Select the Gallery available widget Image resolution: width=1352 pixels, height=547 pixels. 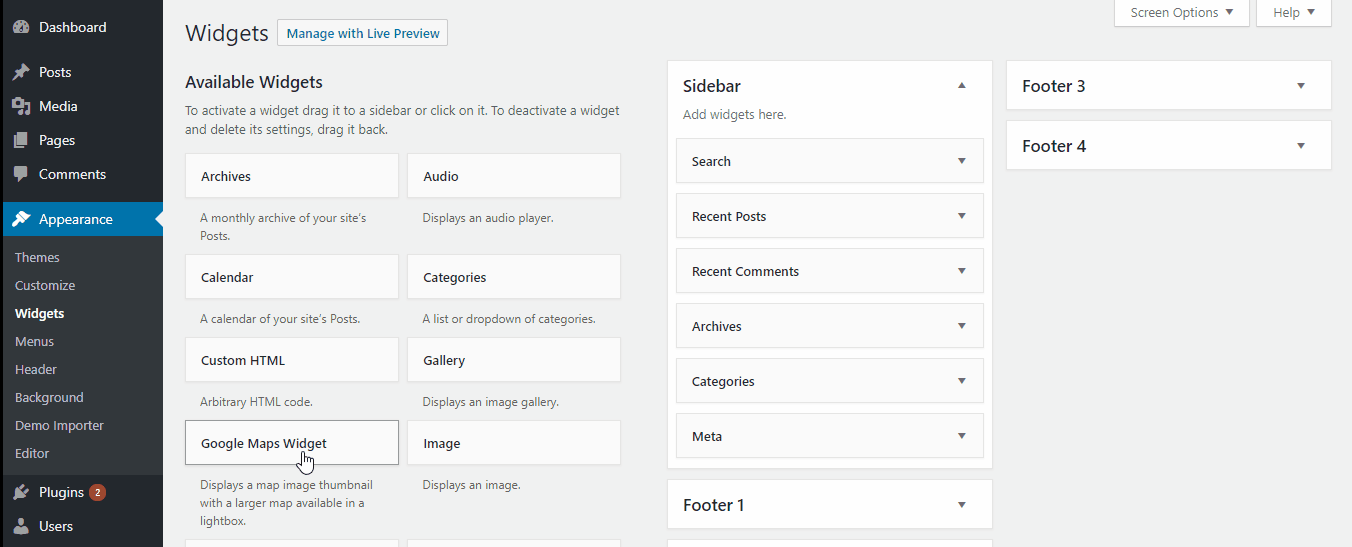514,360
